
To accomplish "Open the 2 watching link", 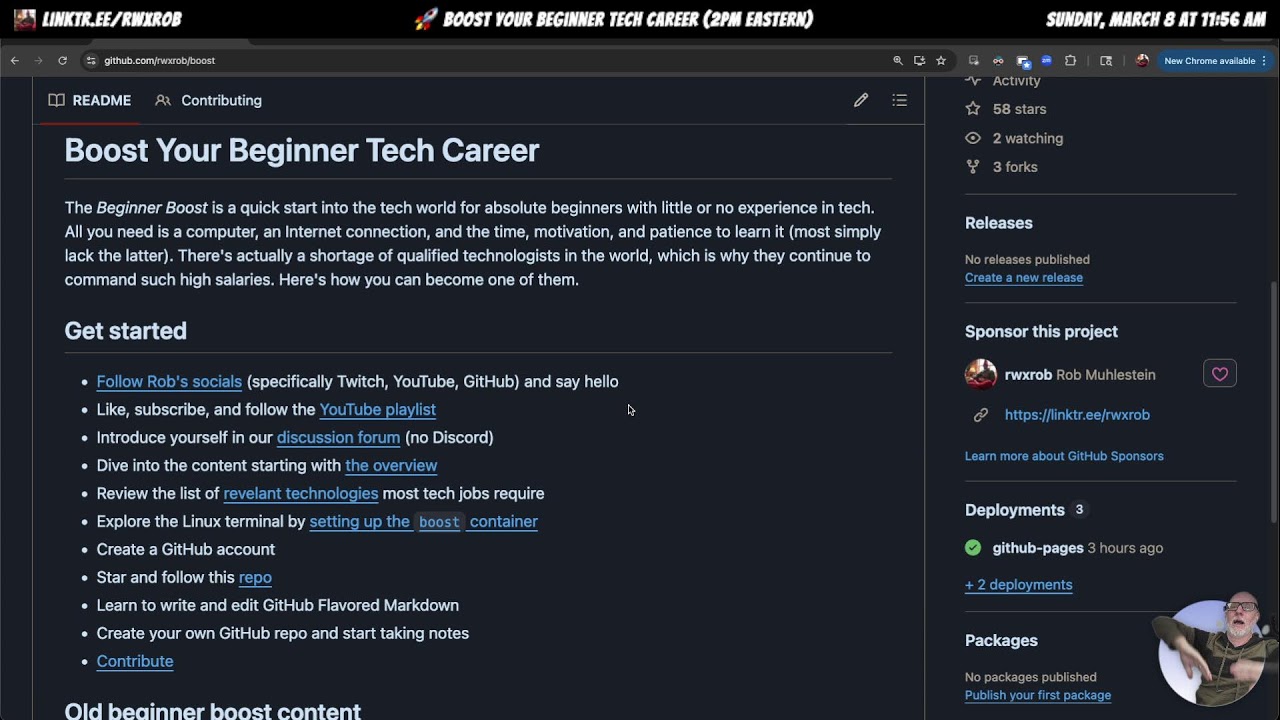I will pos(1028,138).
